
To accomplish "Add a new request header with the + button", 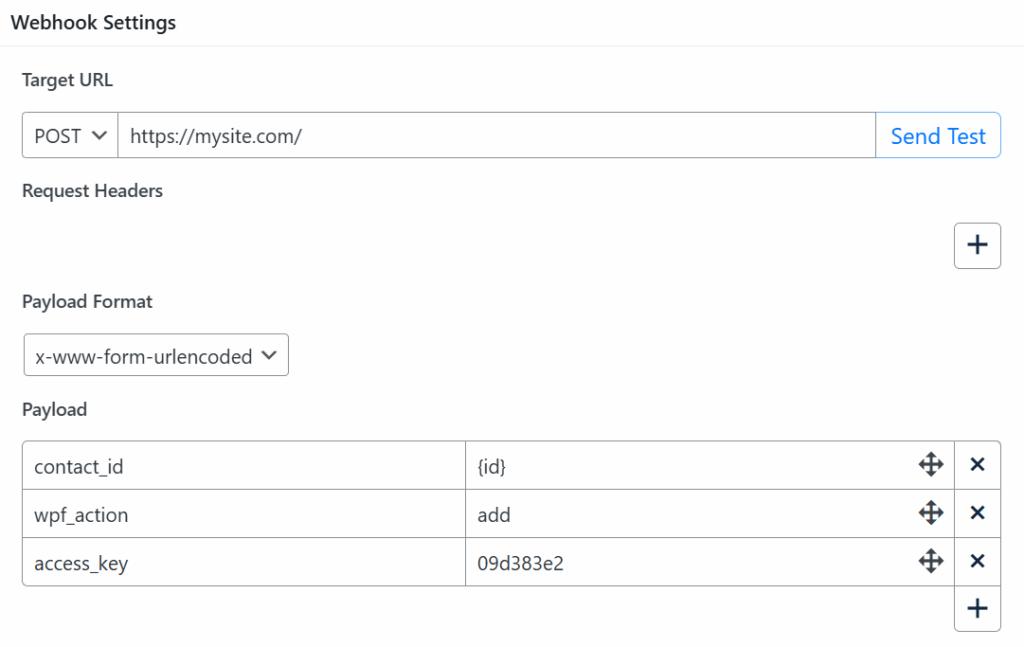I will [977, 245].
